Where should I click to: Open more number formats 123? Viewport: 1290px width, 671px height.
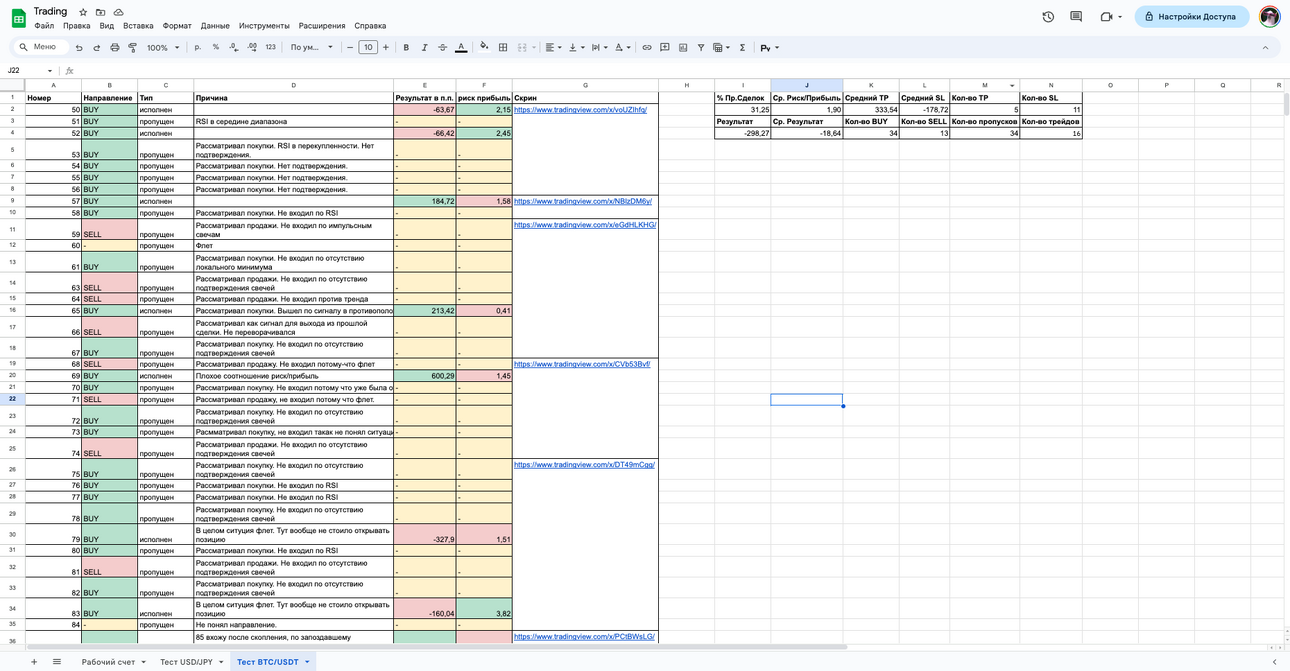pyautogui.click(x=270, y=47)
